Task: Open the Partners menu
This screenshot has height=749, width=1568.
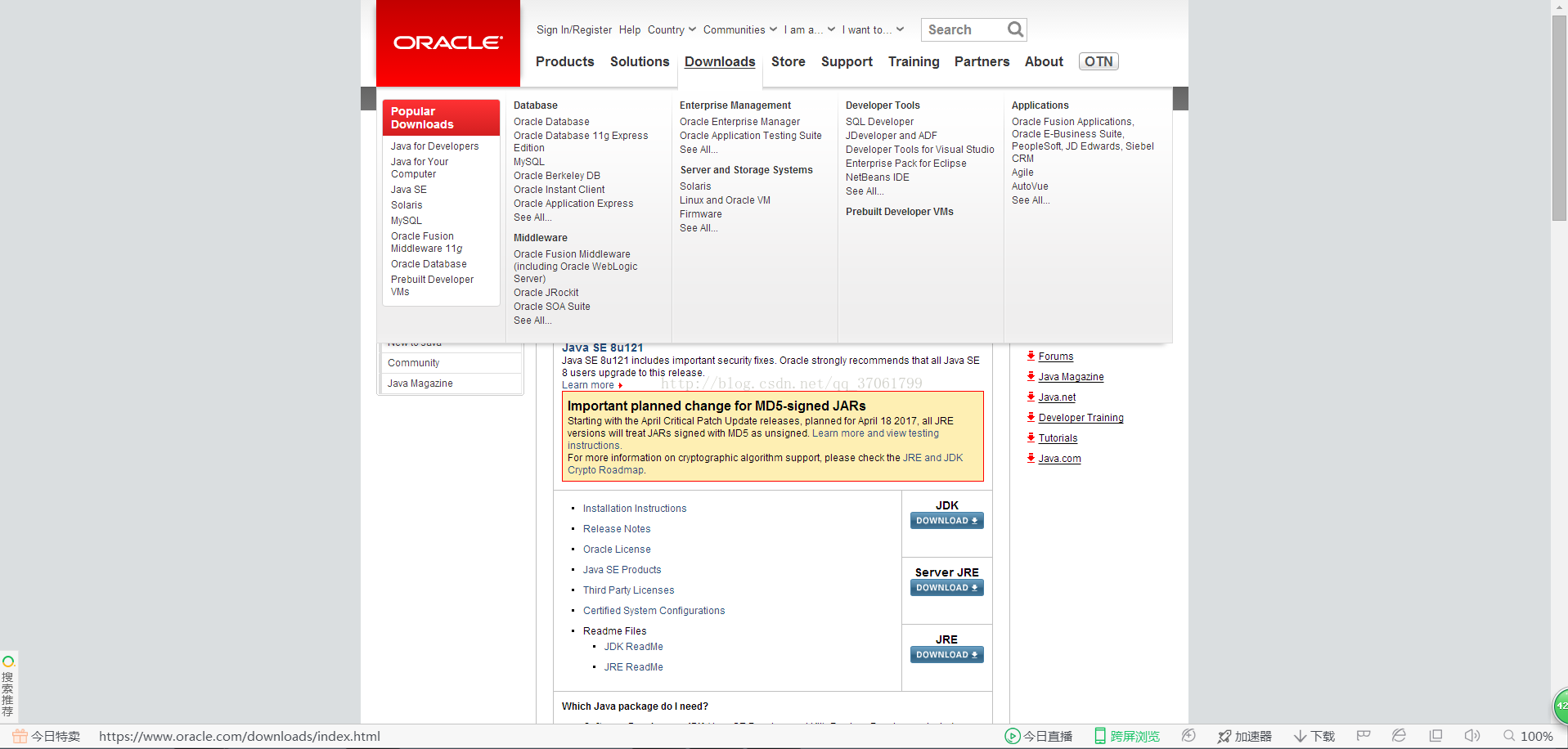Action: pos(982,61)
